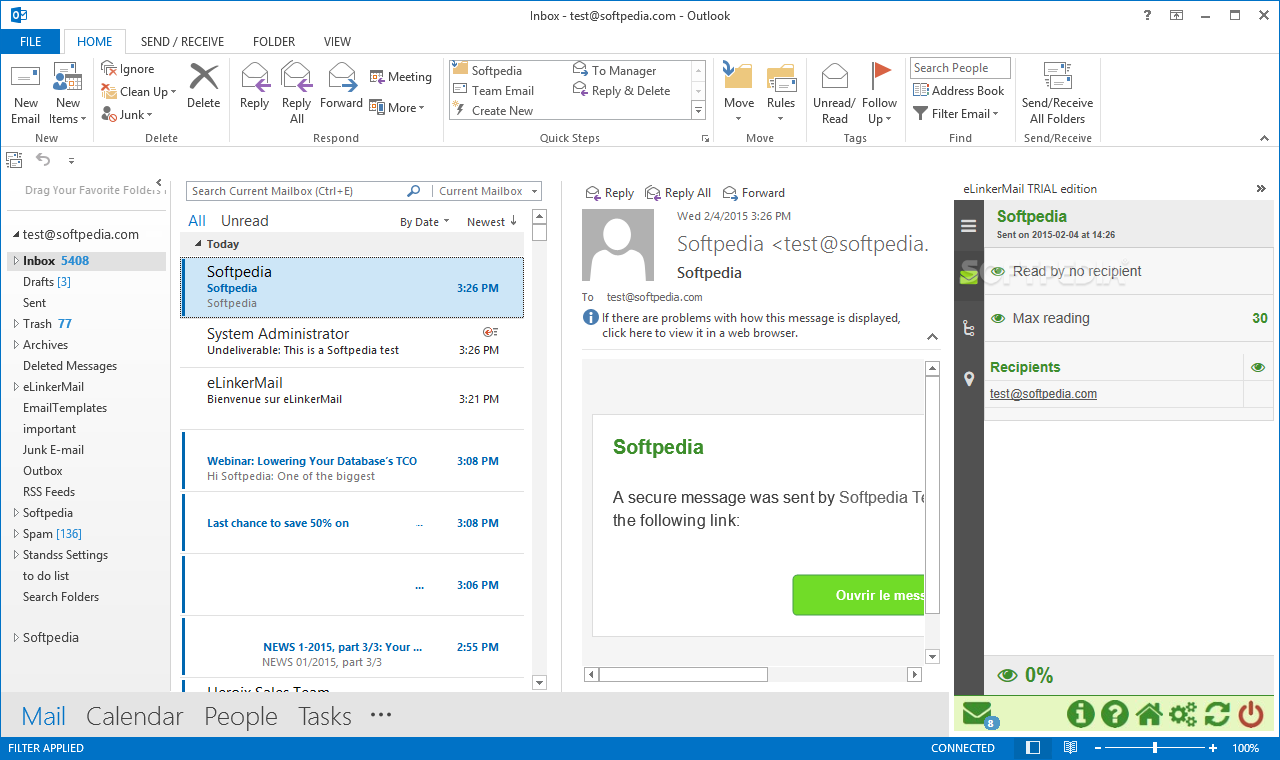Go to eLinkerMail home icon

[1149, 714]
